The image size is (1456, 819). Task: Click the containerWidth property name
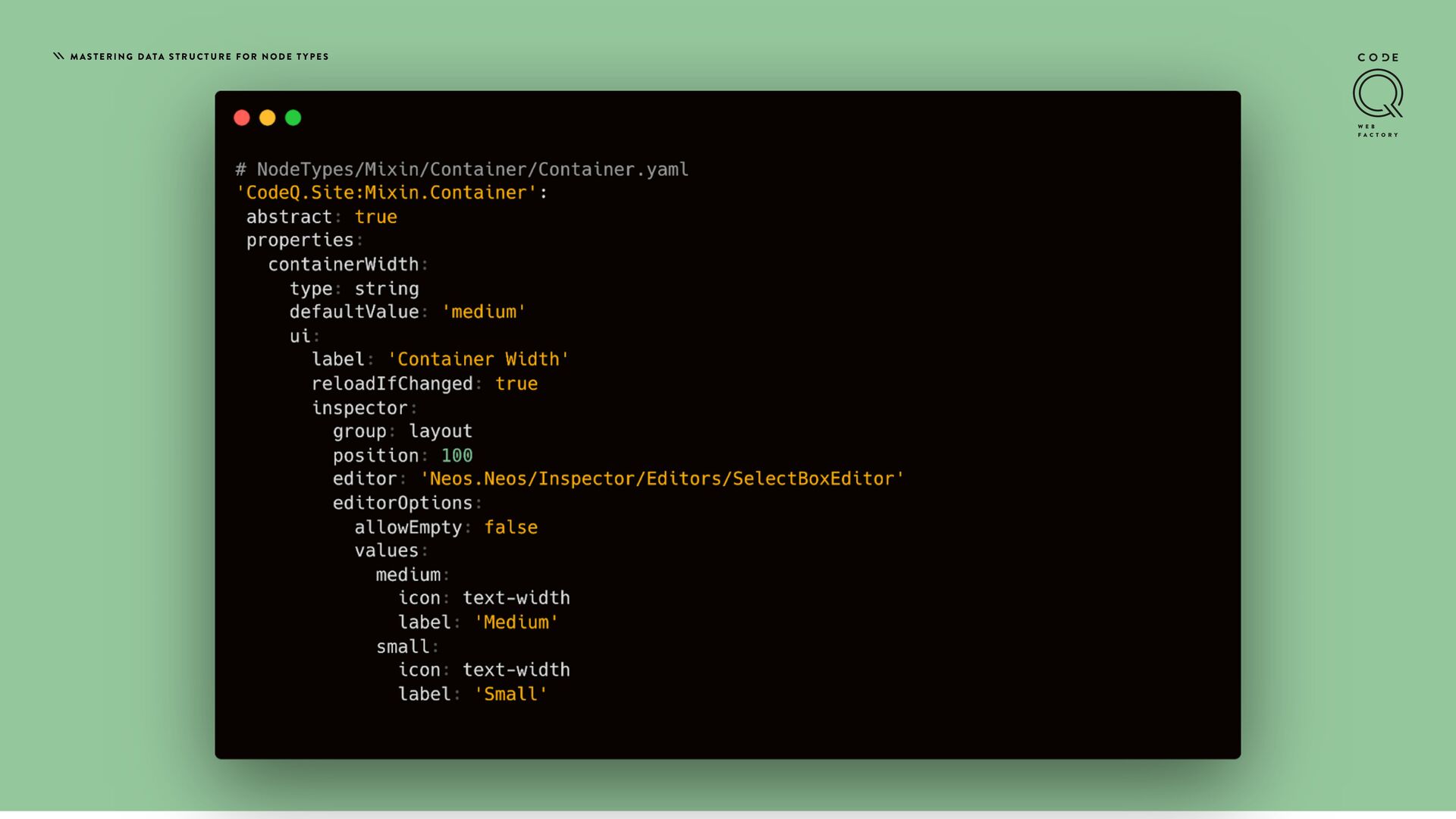point(343,265)
